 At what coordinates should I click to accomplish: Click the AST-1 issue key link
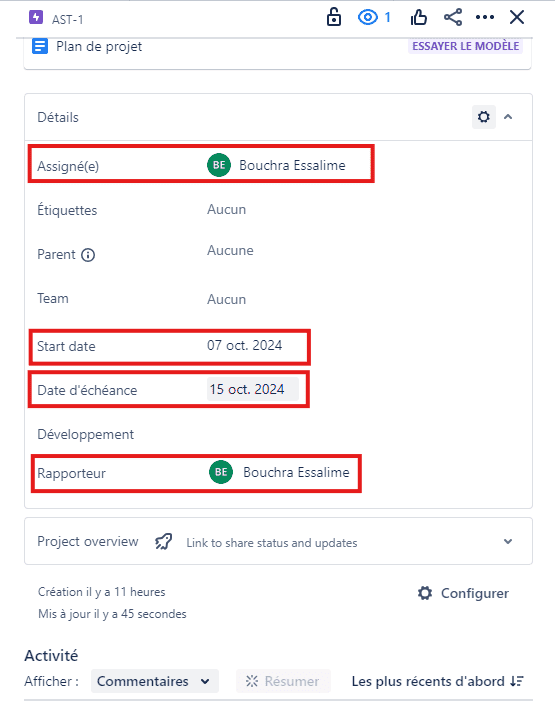click(x=67, y=19)
